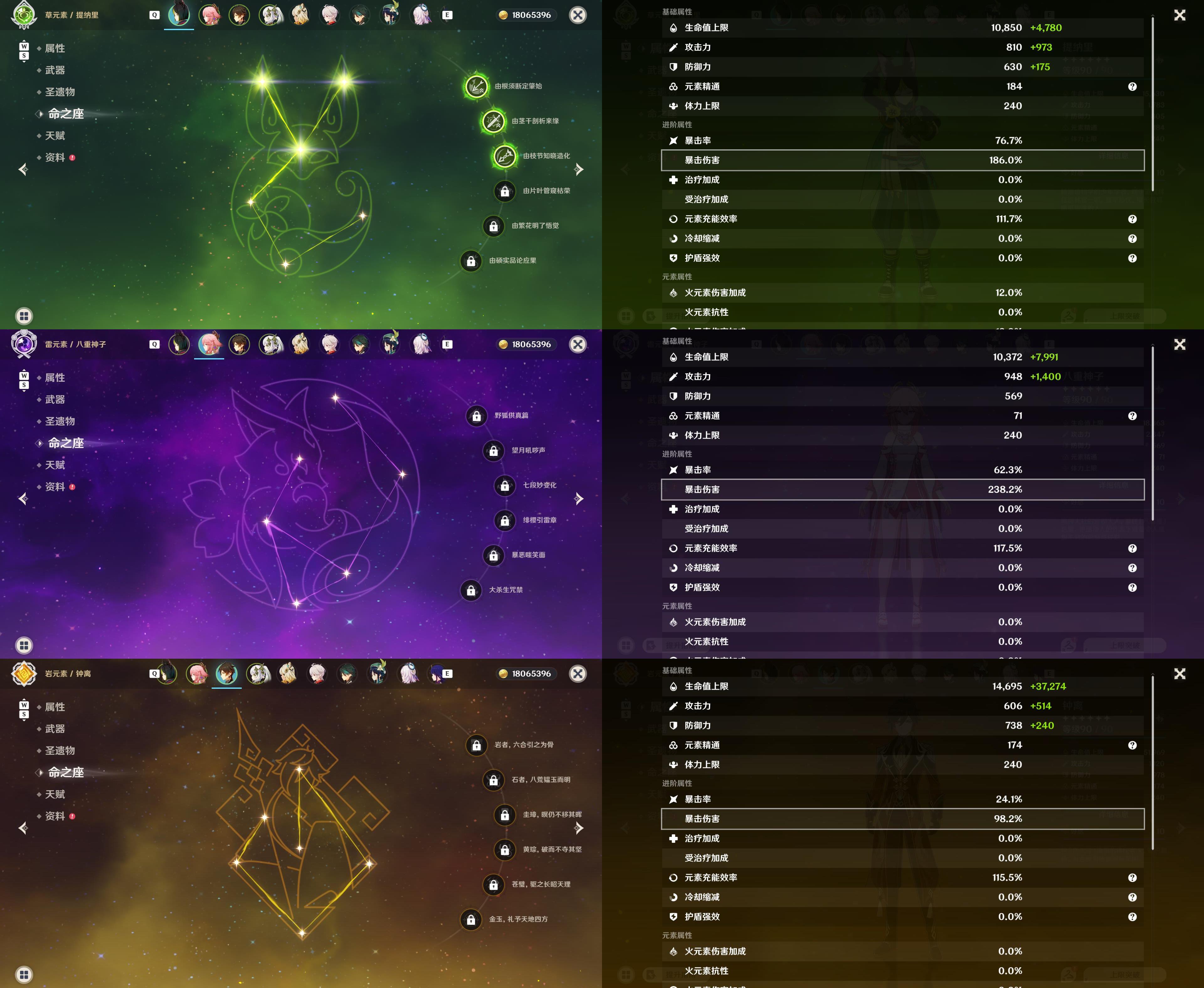Open 武器 on Yae Miko's screen

coord(55,400)
